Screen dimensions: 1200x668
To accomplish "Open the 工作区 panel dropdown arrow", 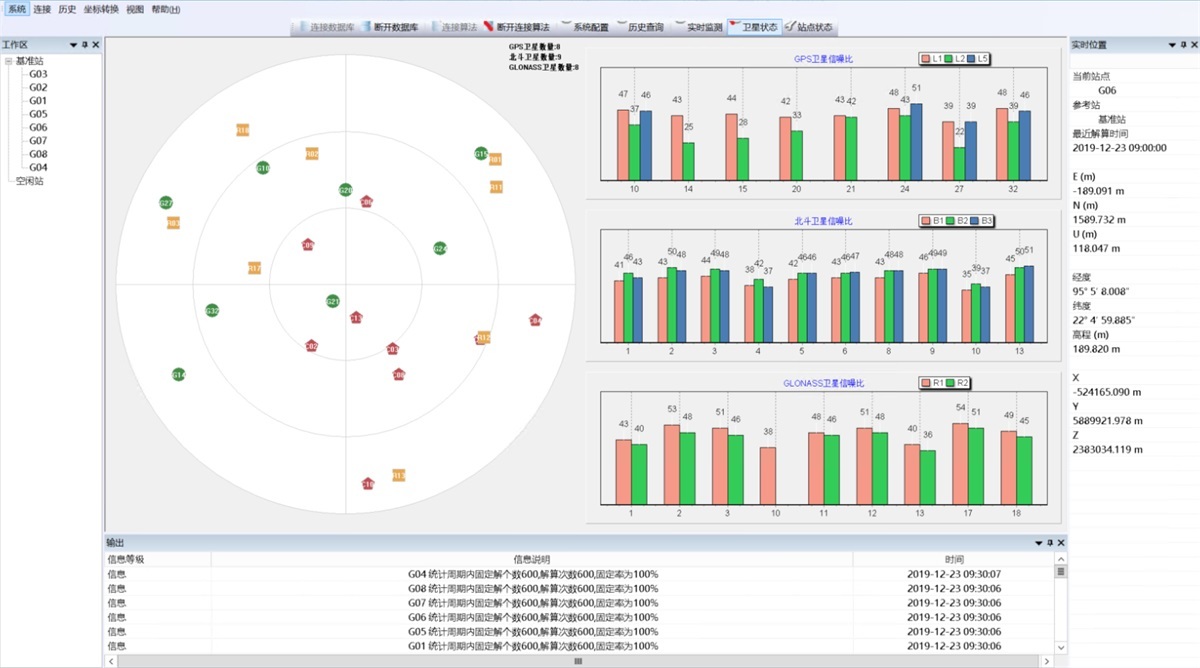I will click(x=73, y=45).
